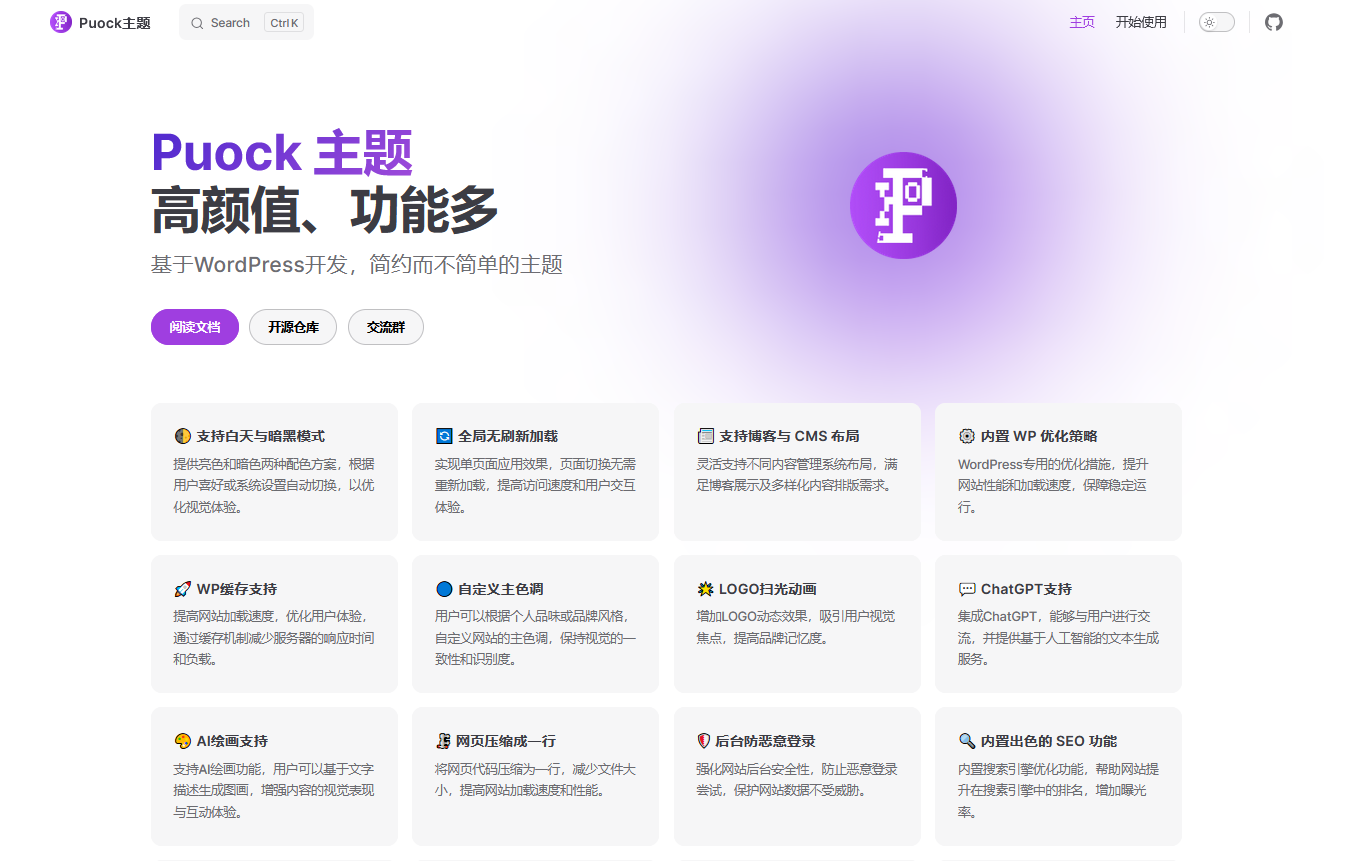Viewport: 1370px width, 861px height.
Task: Click the 交流群 button
Action: coord(385,327)
